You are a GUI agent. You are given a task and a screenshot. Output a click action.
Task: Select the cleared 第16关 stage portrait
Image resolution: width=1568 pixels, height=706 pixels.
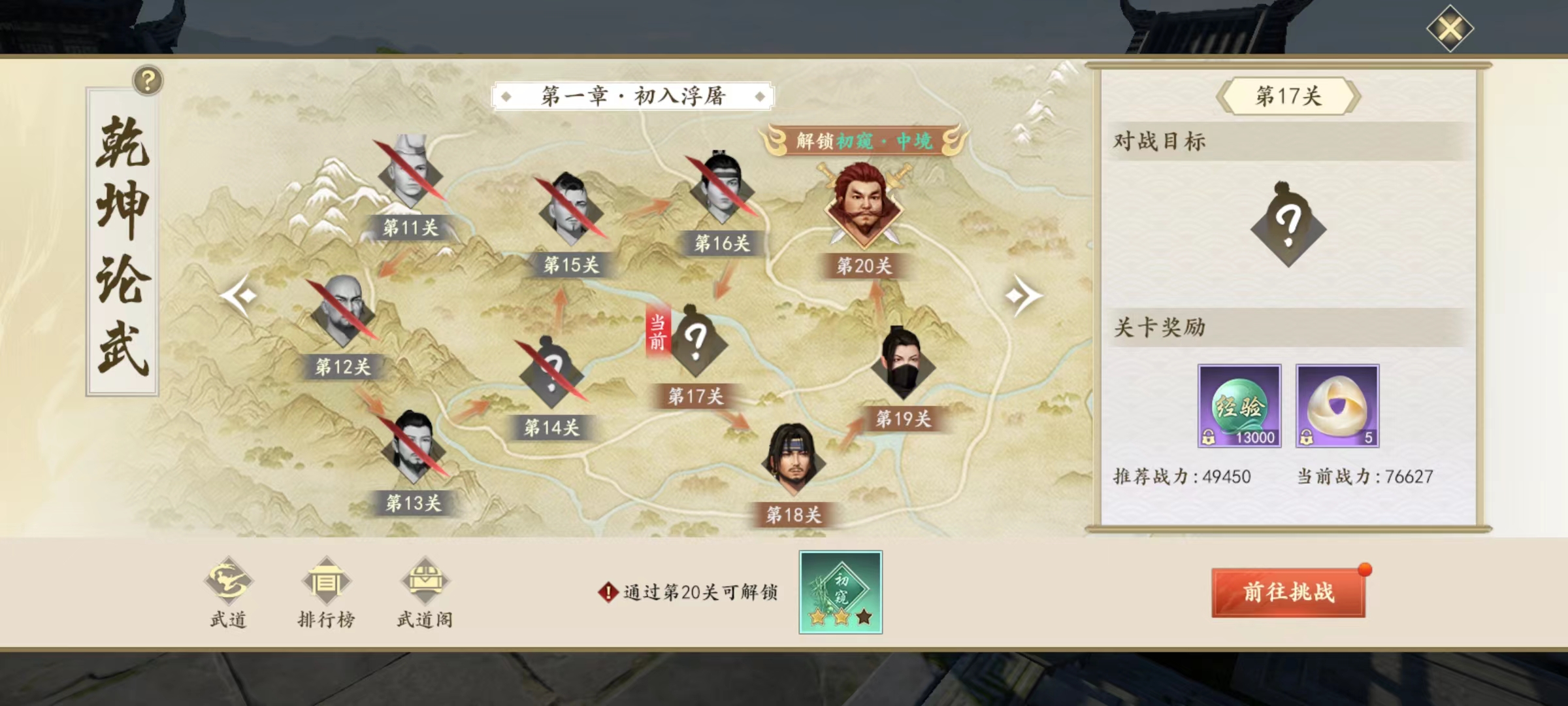coord(721,189)
